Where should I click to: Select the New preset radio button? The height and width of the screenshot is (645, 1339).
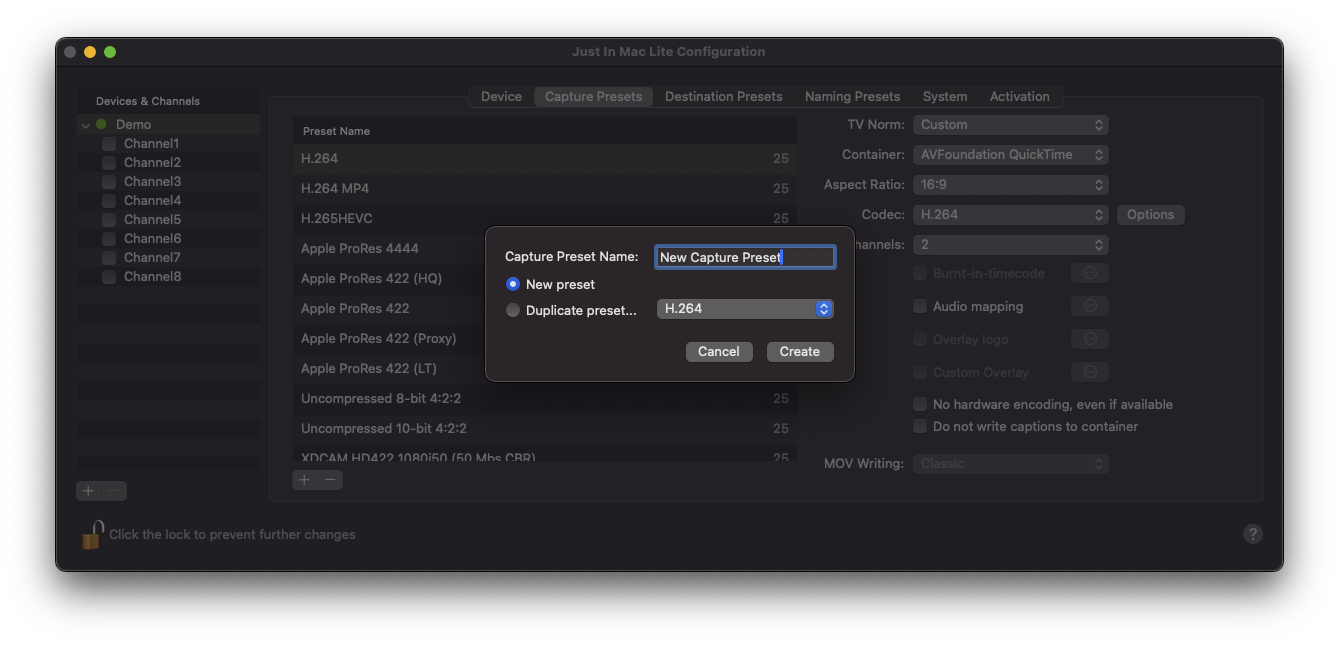(513, 284)
